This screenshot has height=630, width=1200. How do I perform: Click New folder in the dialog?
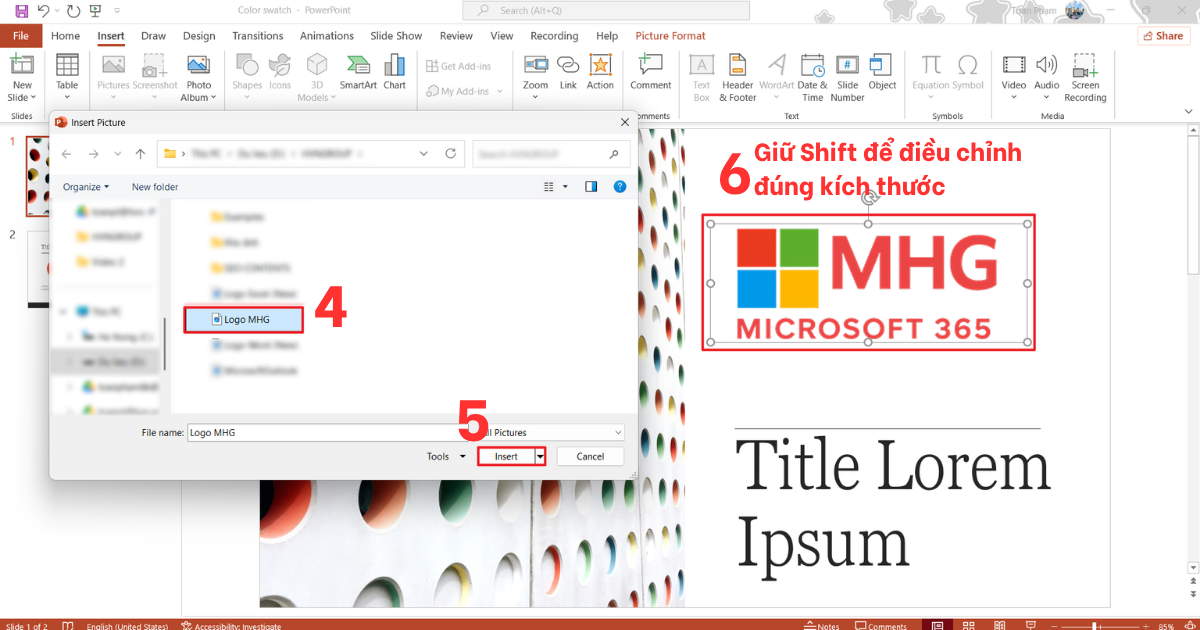(155, 187)
